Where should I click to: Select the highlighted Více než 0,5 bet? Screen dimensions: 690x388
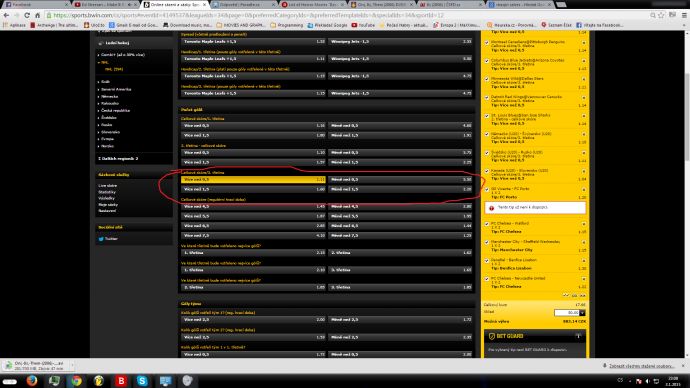click(x=253, y=179)
